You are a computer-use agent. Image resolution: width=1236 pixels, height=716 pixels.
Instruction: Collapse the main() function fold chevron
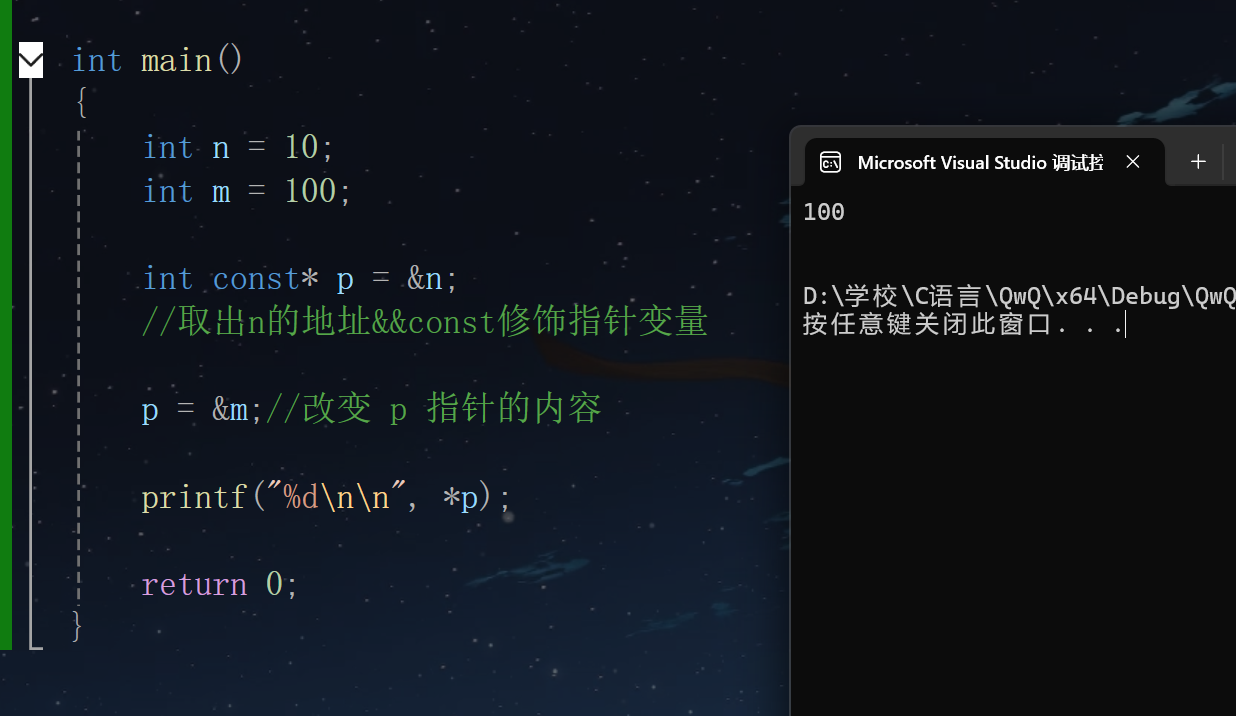pyautogui.click(x=30, y=60)
